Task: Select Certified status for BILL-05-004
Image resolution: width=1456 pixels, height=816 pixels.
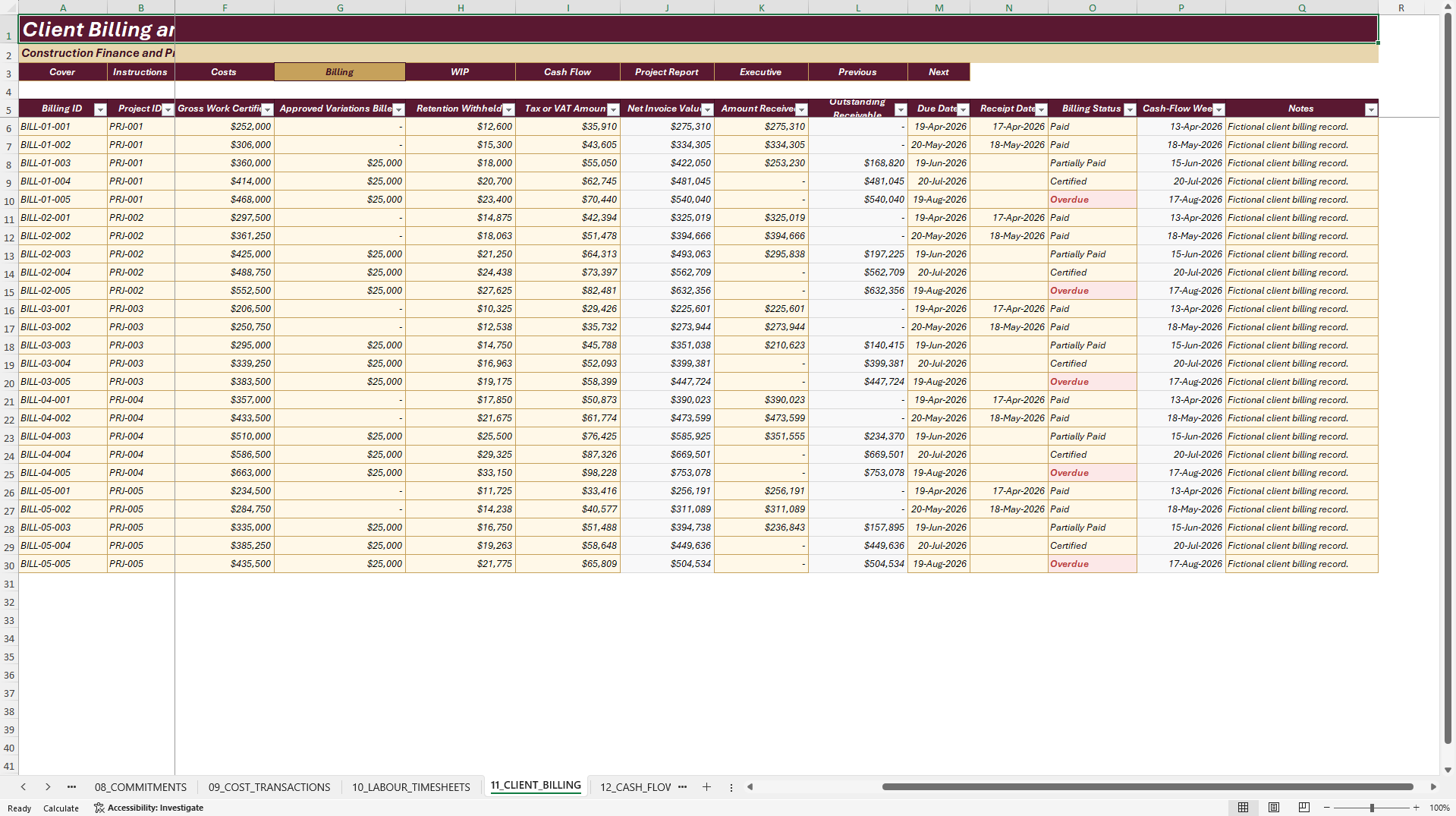Action: click(x=1092, y=546)
